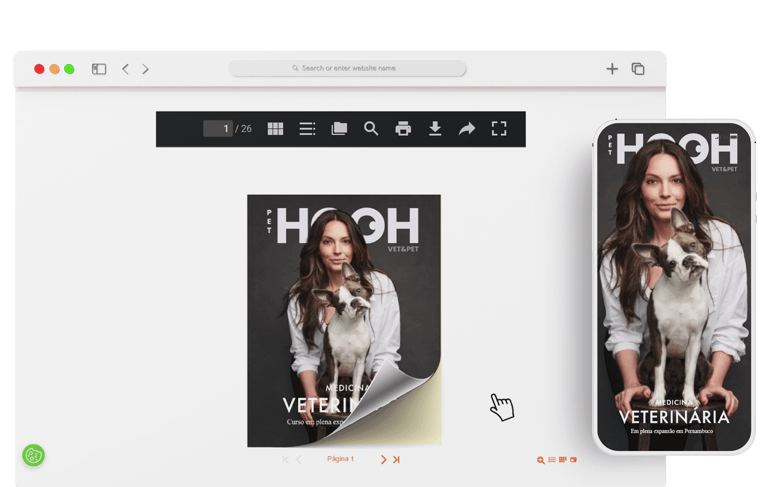Toggle the browser sidebar panel icon

[x=99, y=69]
